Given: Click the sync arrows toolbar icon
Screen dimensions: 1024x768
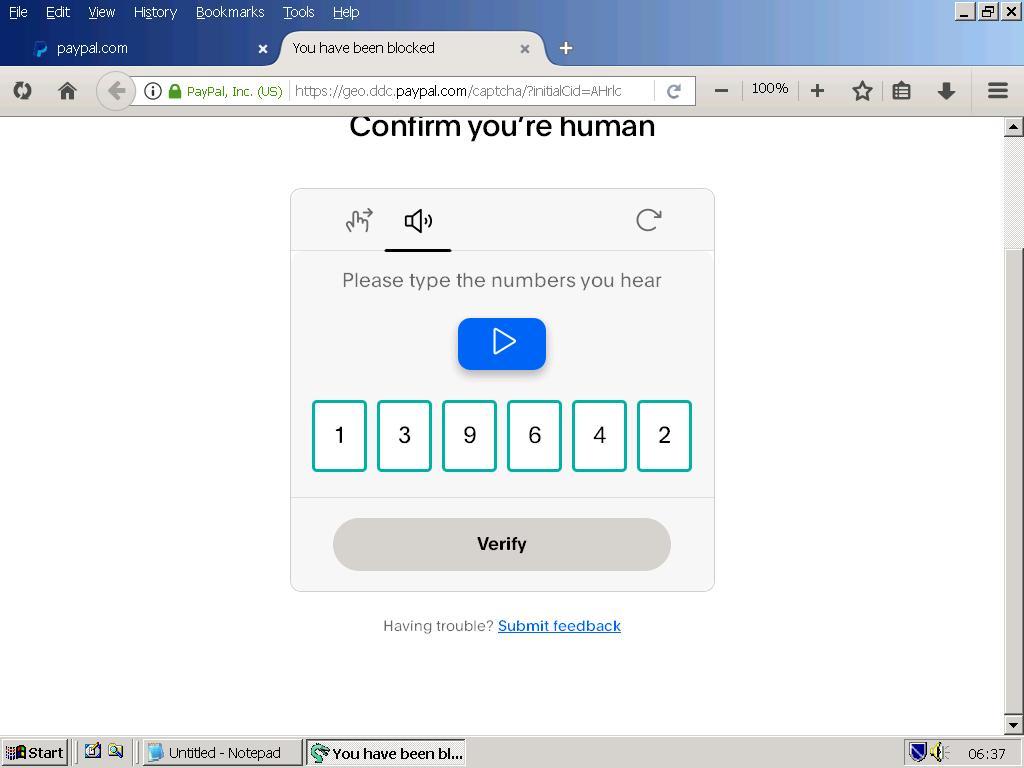Looking at the screenshot, I should point(22,91).
